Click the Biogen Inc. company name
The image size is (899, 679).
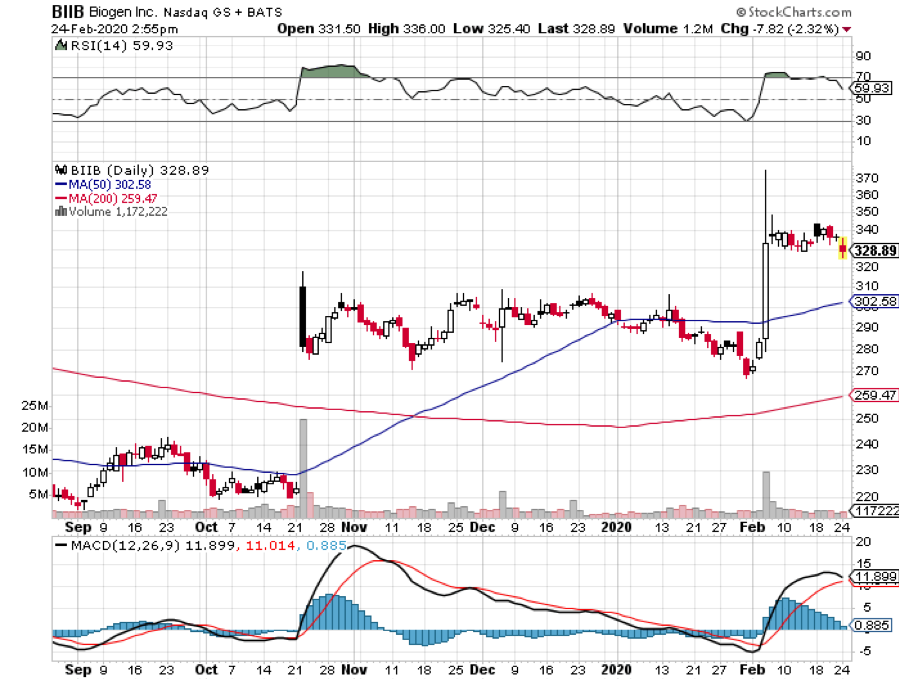click(122, 12)
